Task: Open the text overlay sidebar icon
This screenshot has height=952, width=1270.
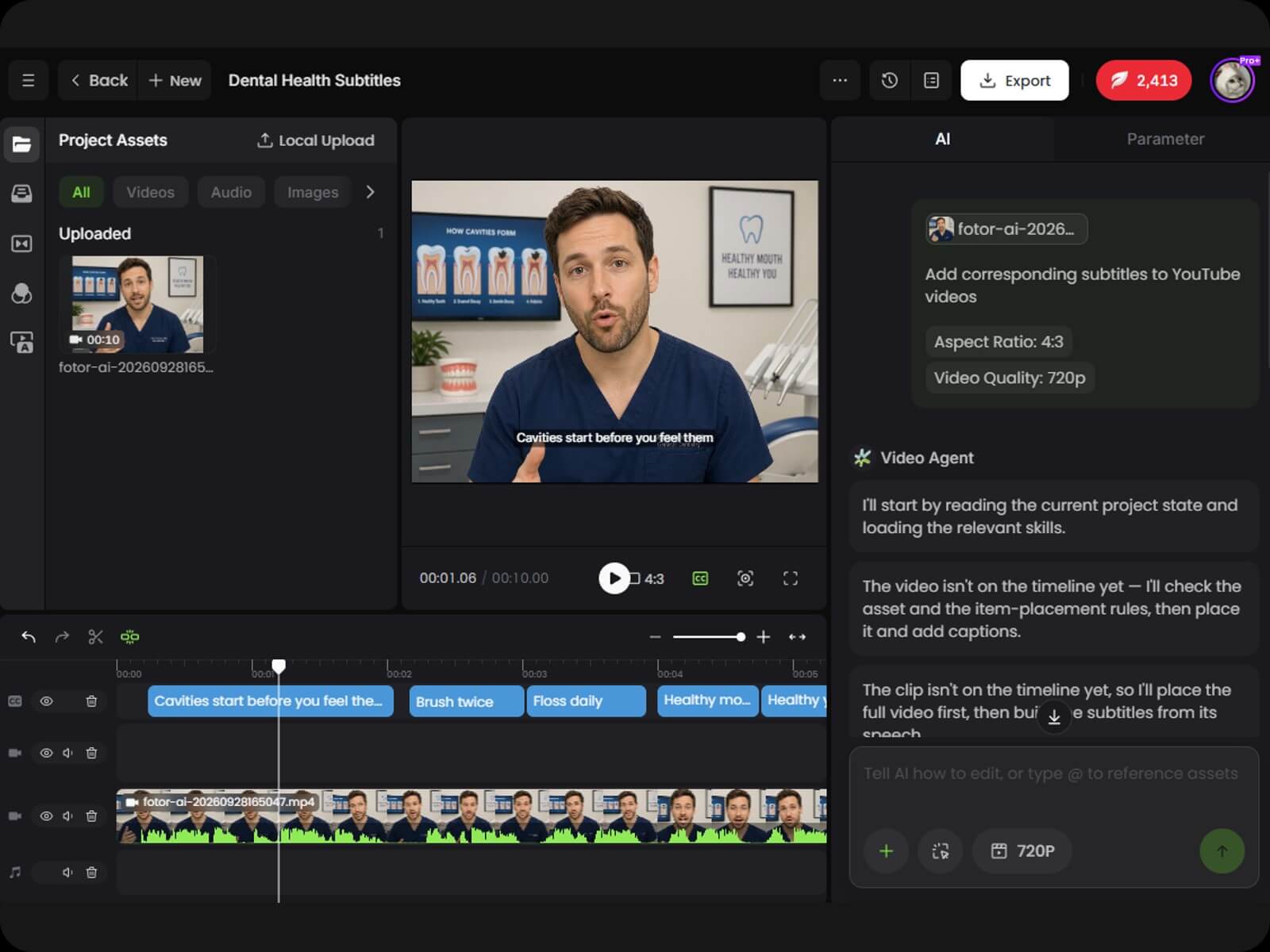Action: point(21,343)
